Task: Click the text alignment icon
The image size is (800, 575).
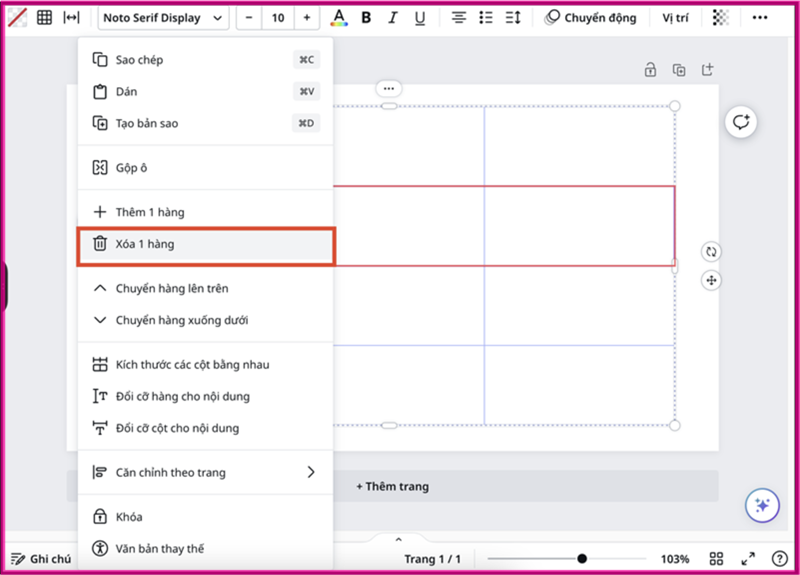Action: (459, 18)
